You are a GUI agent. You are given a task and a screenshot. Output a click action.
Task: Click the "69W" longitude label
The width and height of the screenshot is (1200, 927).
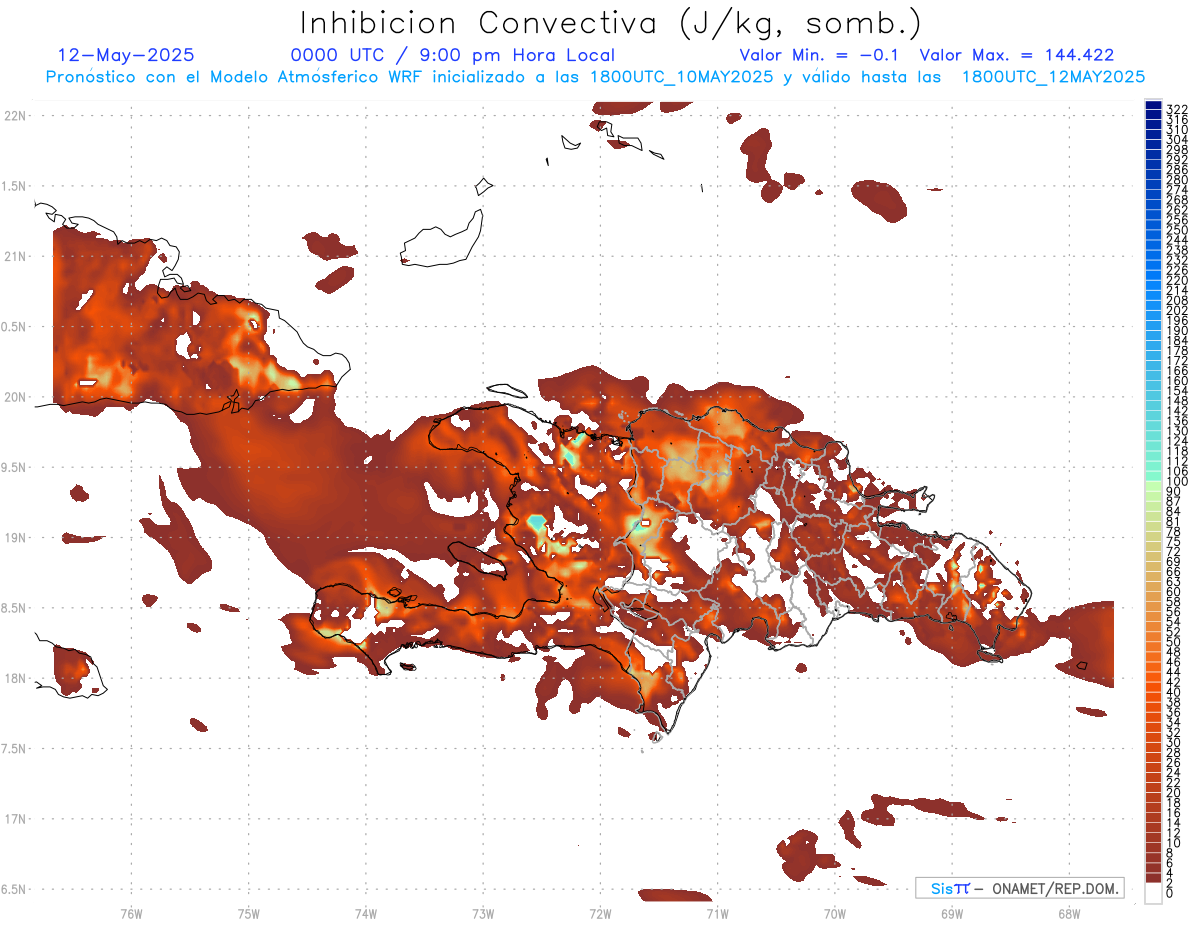(952, 912)
